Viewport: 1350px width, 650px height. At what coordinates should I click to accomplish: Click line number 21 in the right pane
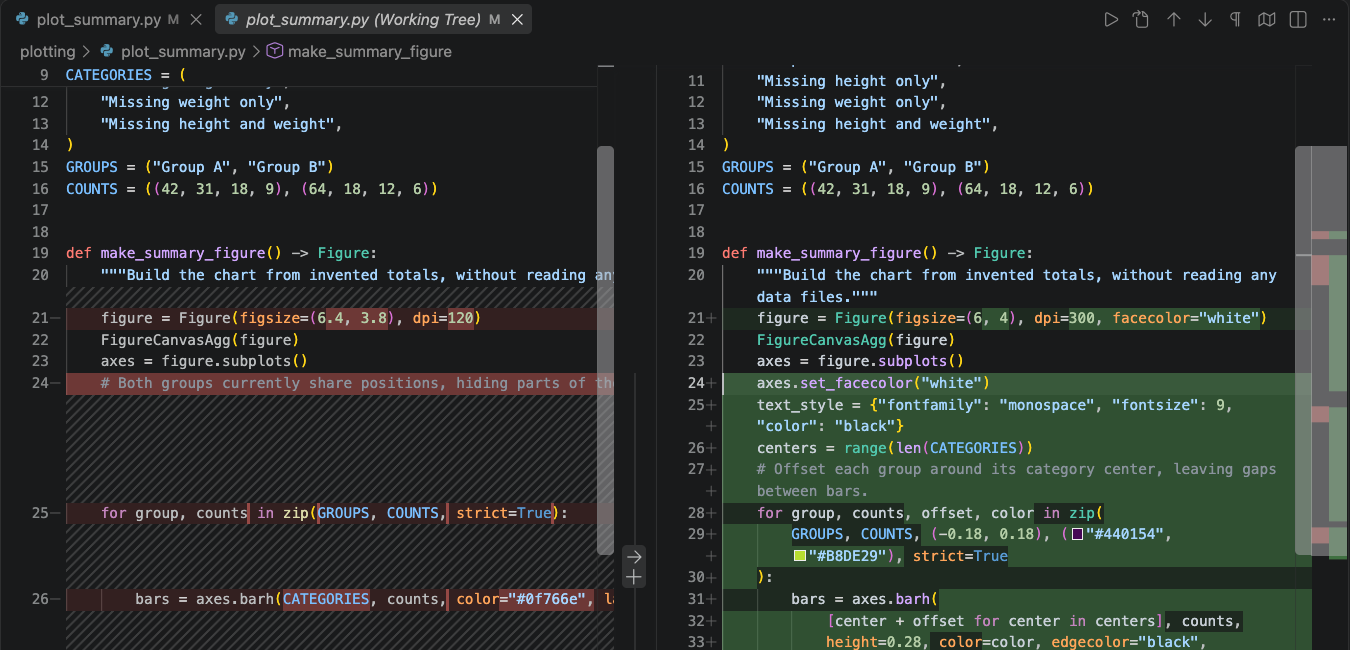click(697, 318)
